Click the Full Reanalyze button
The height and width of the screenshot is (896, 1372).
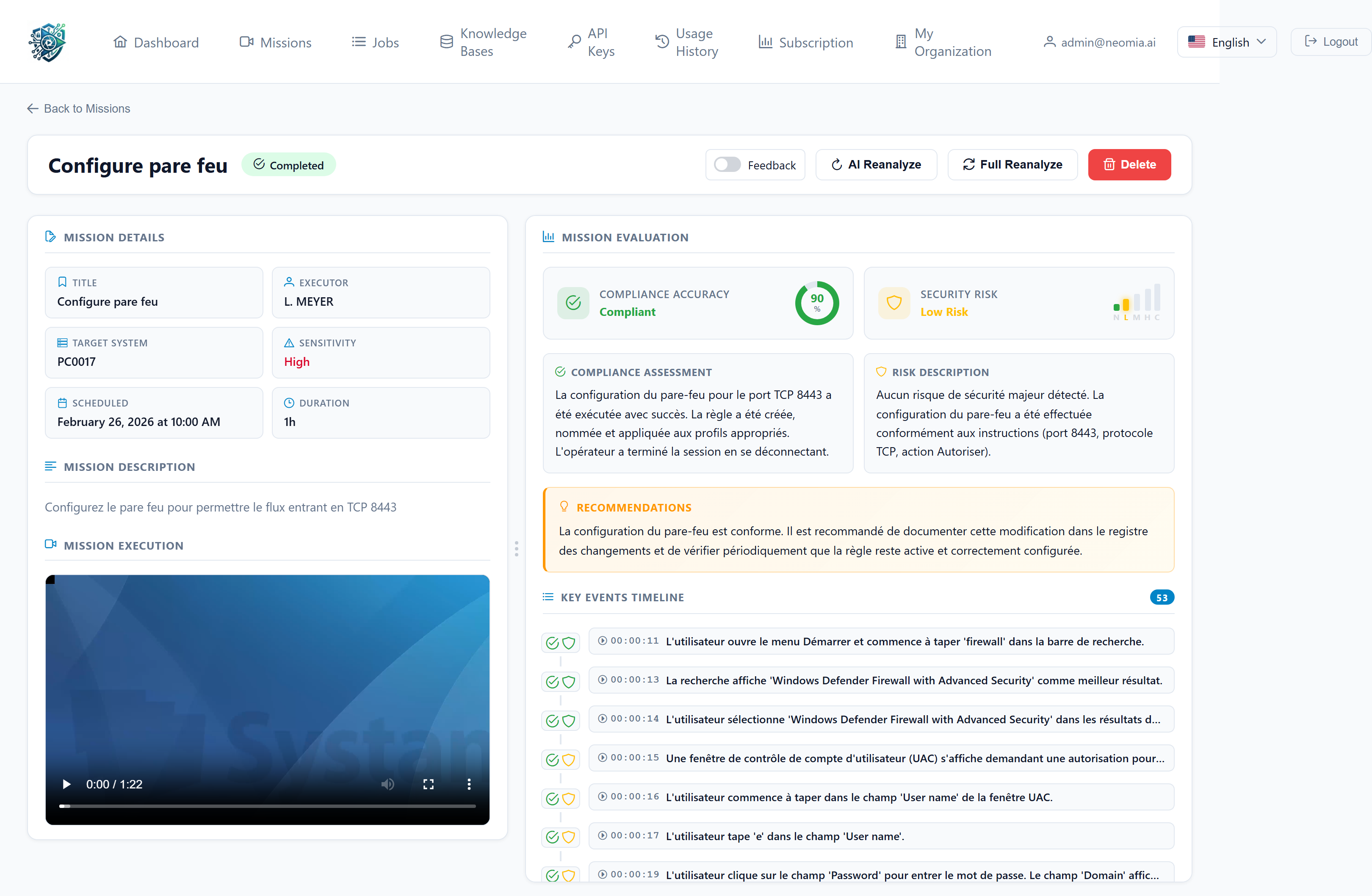pyautogui.click(x=1012, y=165)
